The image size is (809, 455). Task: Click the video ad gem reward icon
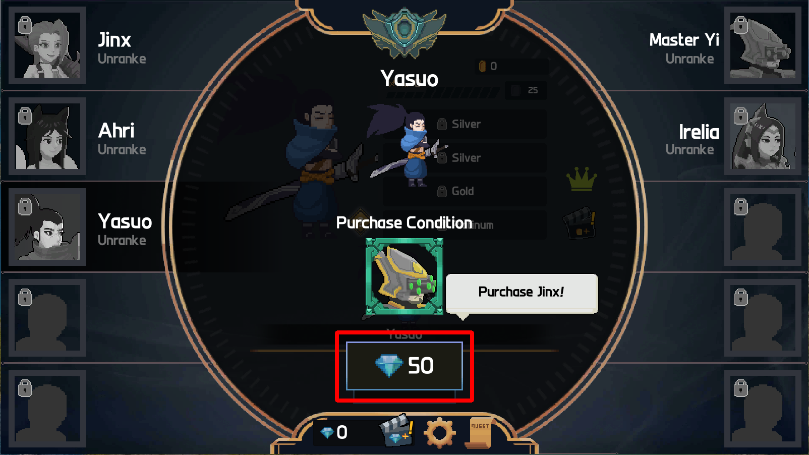(396, 431)
